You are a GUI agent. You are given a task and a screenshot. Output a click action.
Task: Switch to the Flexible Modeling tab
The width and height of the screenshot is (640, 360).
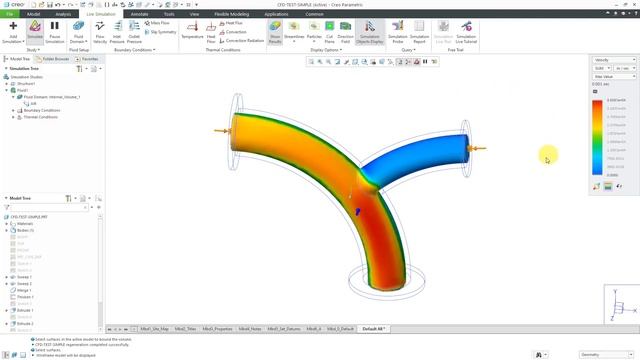click(x=231, y=14)
